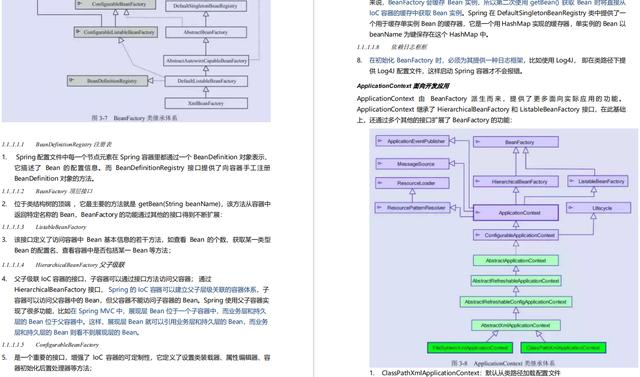Click line '1. ClassPathXmlApplicationContext: 默认从类路径加载配置文件'
This screenshot has width=640, height=377.
tap(465, 373)
